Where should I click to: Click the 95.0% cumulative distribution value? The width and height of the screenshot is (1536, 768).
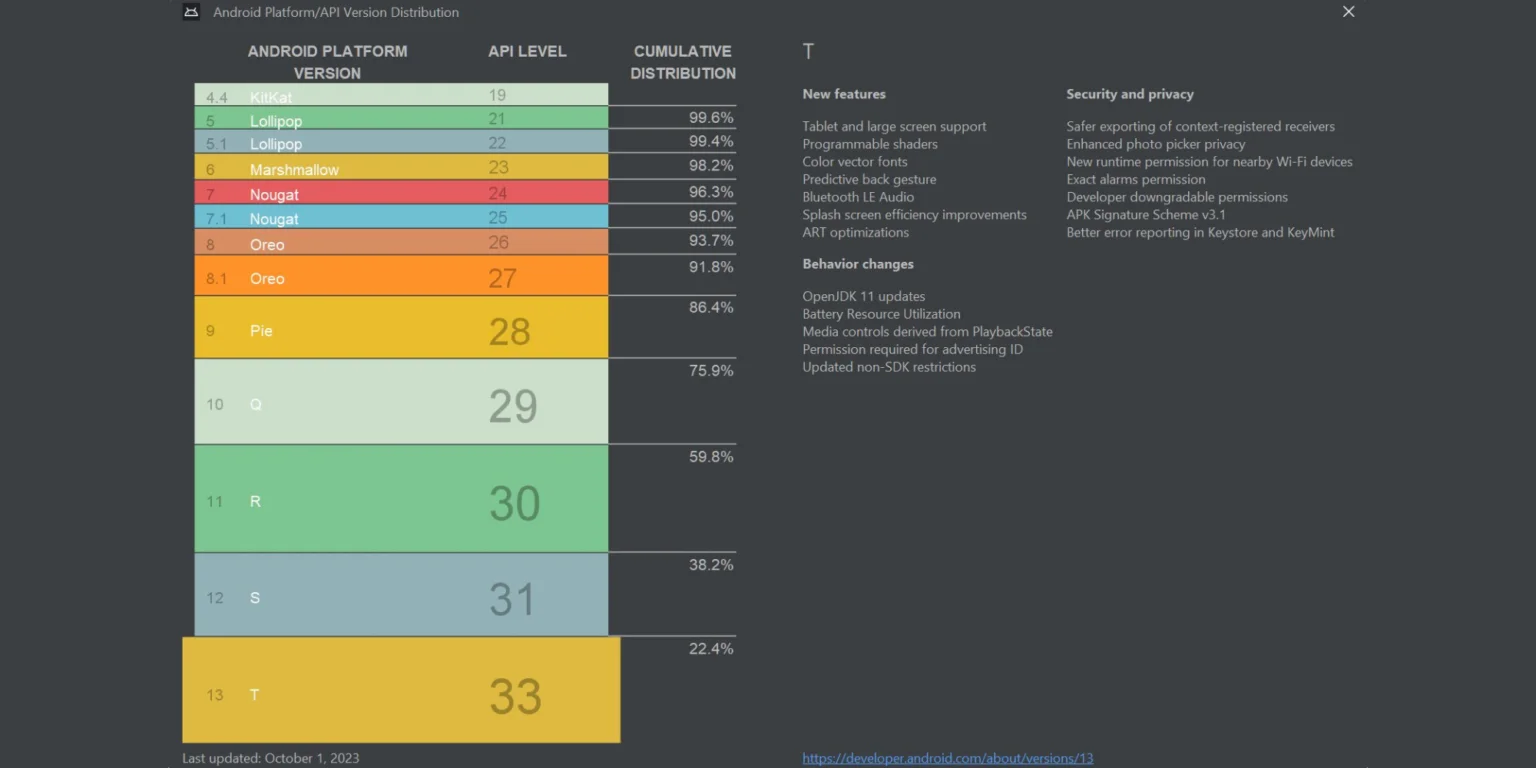pyautogui.click(x=711, y=216)
